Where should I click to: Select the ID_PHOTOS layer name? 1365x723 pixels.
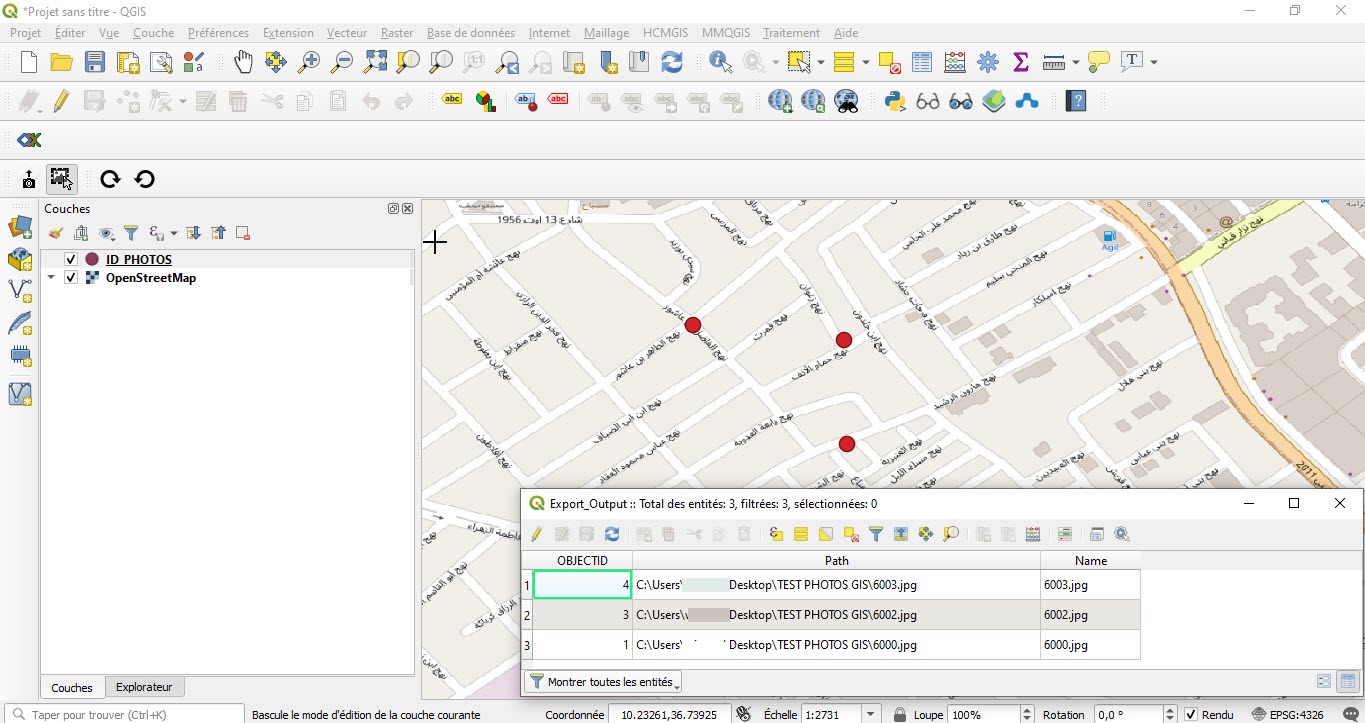pos(139,260)
